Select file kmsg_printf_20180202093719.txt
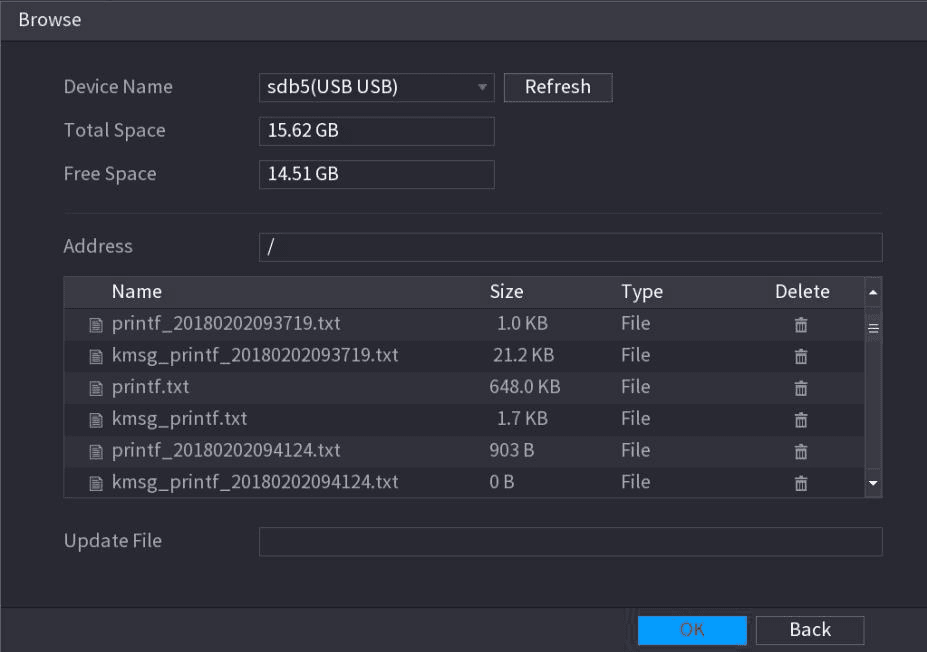This screenshot has width=927, height=652. (x=255, y=355)
